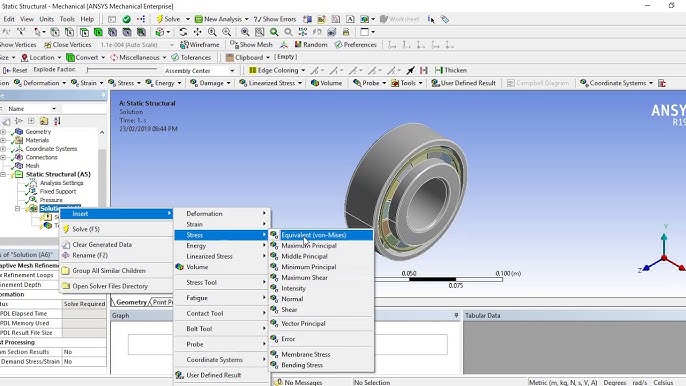Viewport: 686px width, 386px height.
Task: Click the green check update icon
Action: [126, 19]
